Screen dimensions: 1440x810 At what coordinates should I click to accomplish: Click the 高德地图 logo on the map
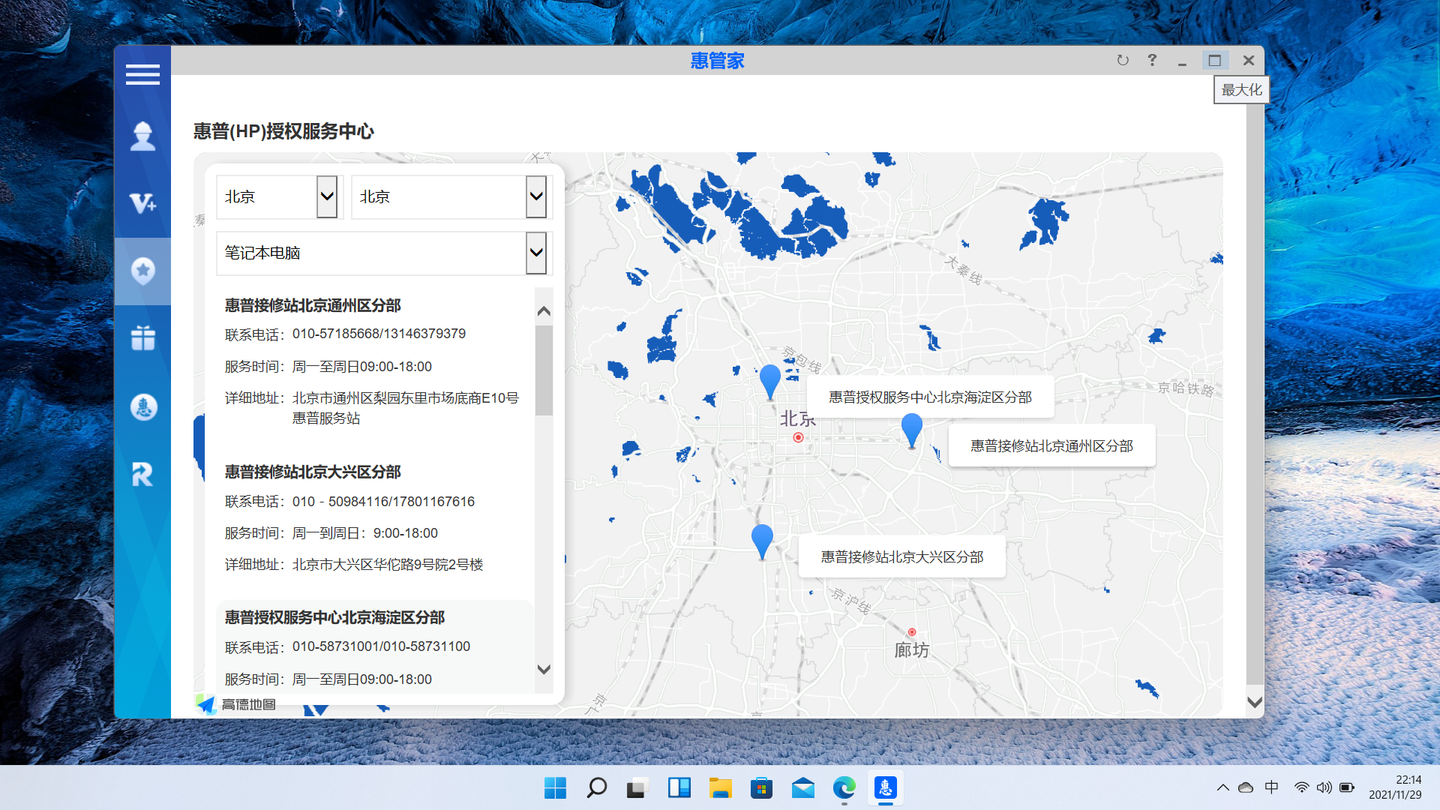click(x=237, y=705)
